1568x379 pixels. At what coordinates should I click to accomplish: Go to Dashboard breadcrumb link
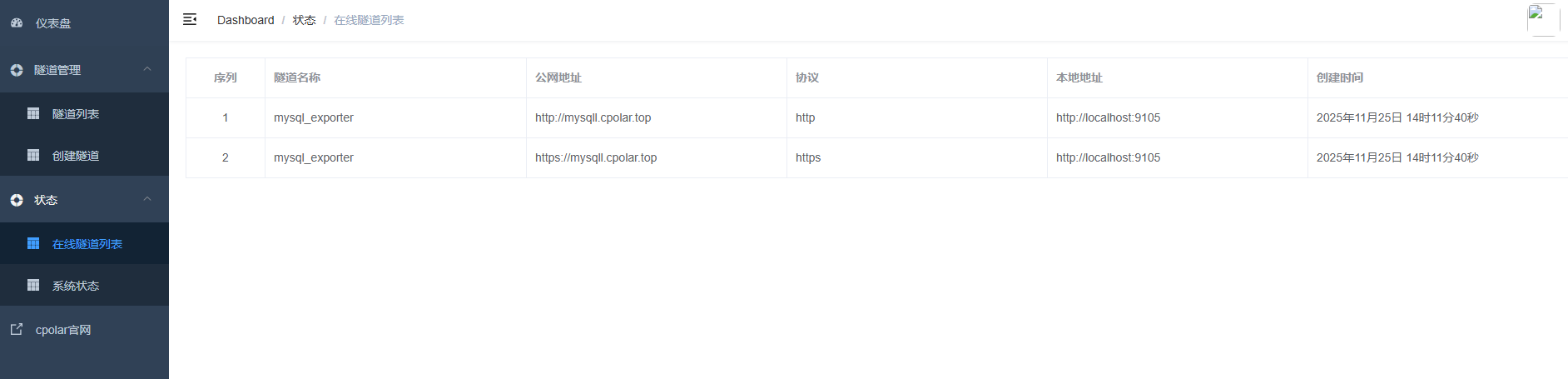246,20
